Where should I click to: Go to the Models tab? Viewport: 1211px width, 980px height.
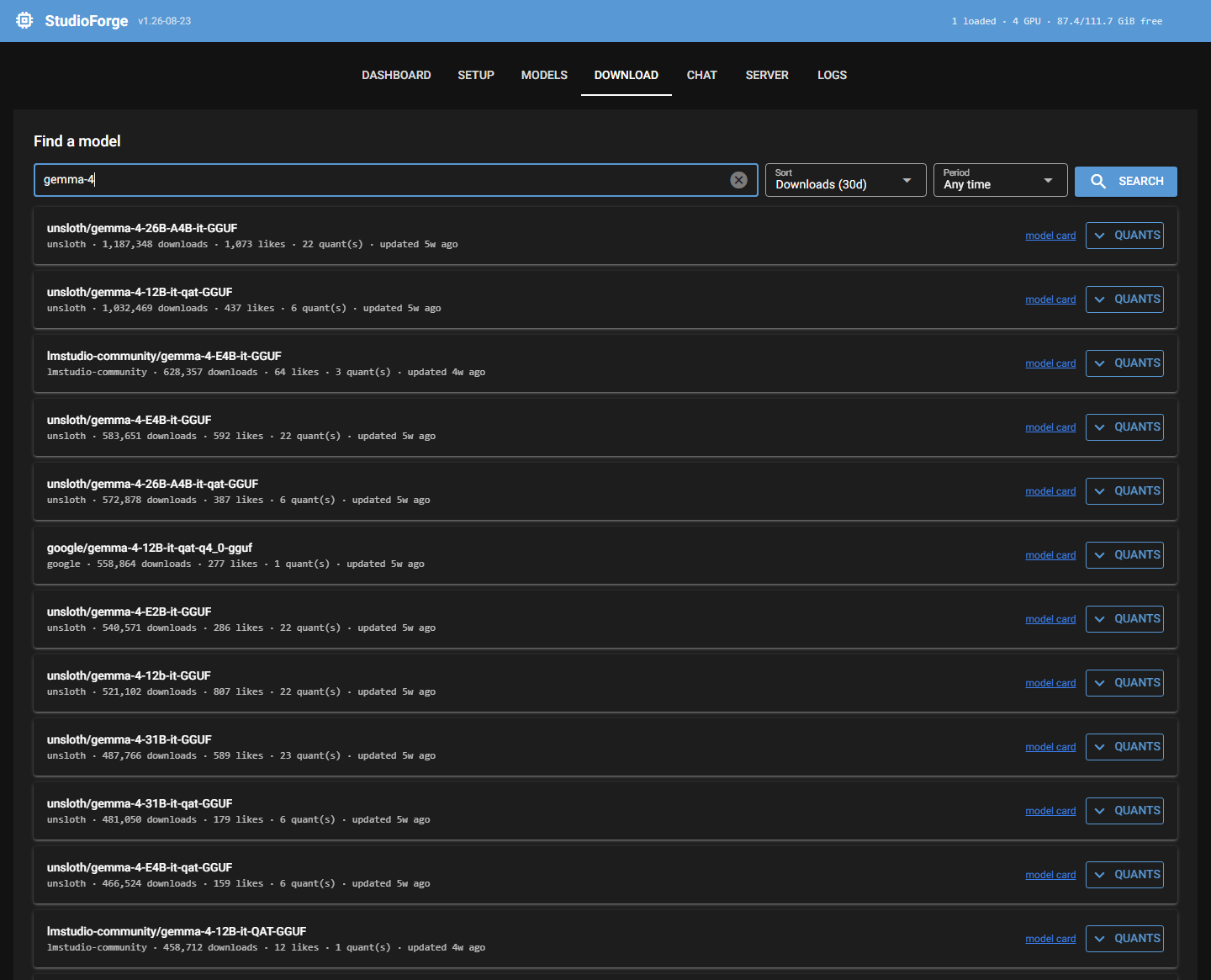544,75
